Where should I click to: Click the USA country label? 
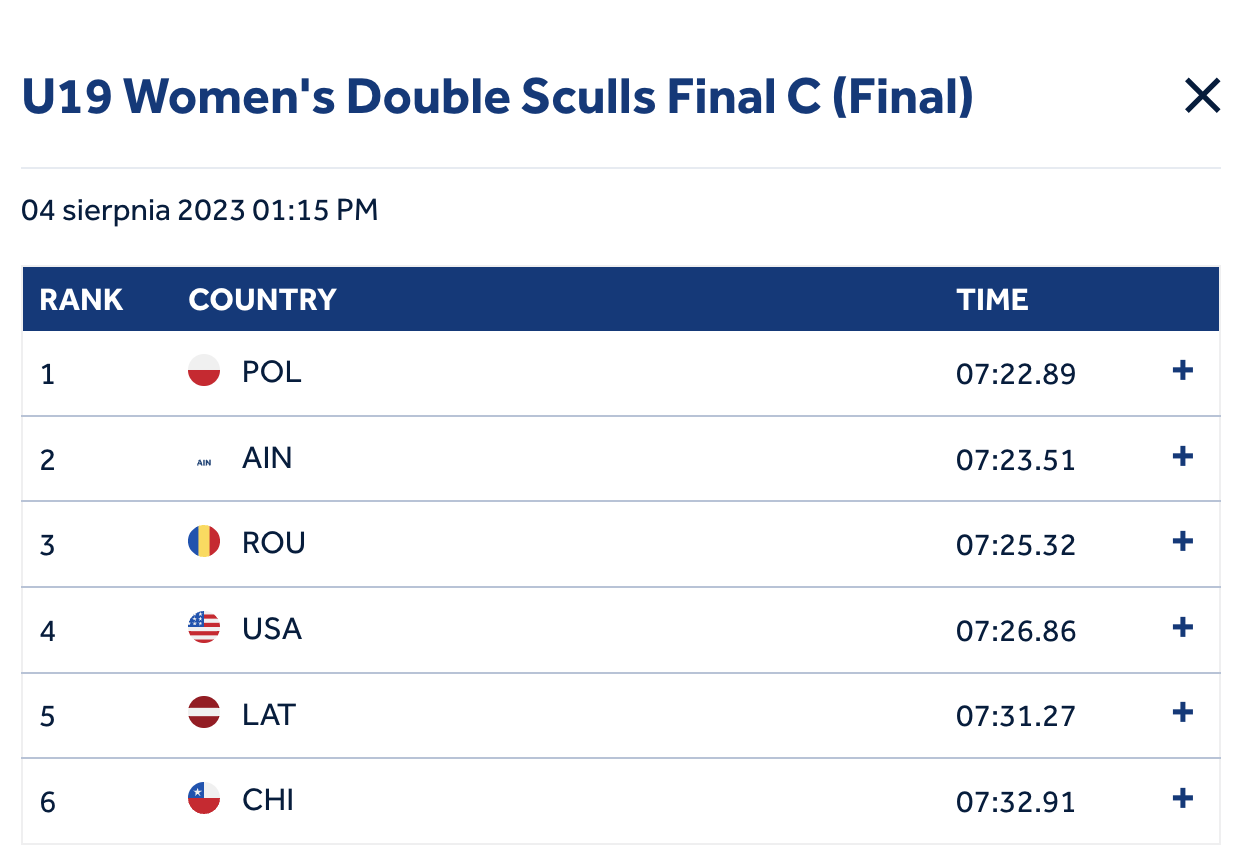click(272, 629)
